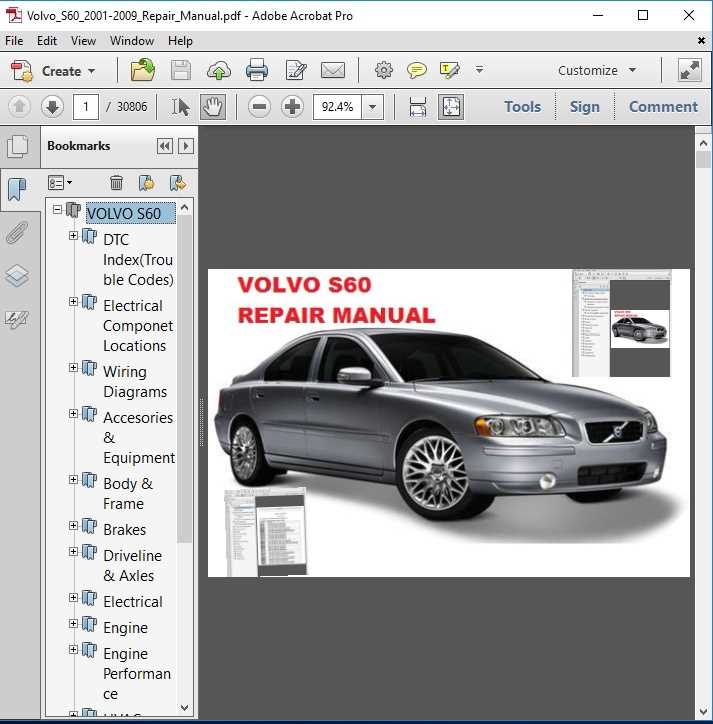Click the Zoom Out minus button

point(260,107)
